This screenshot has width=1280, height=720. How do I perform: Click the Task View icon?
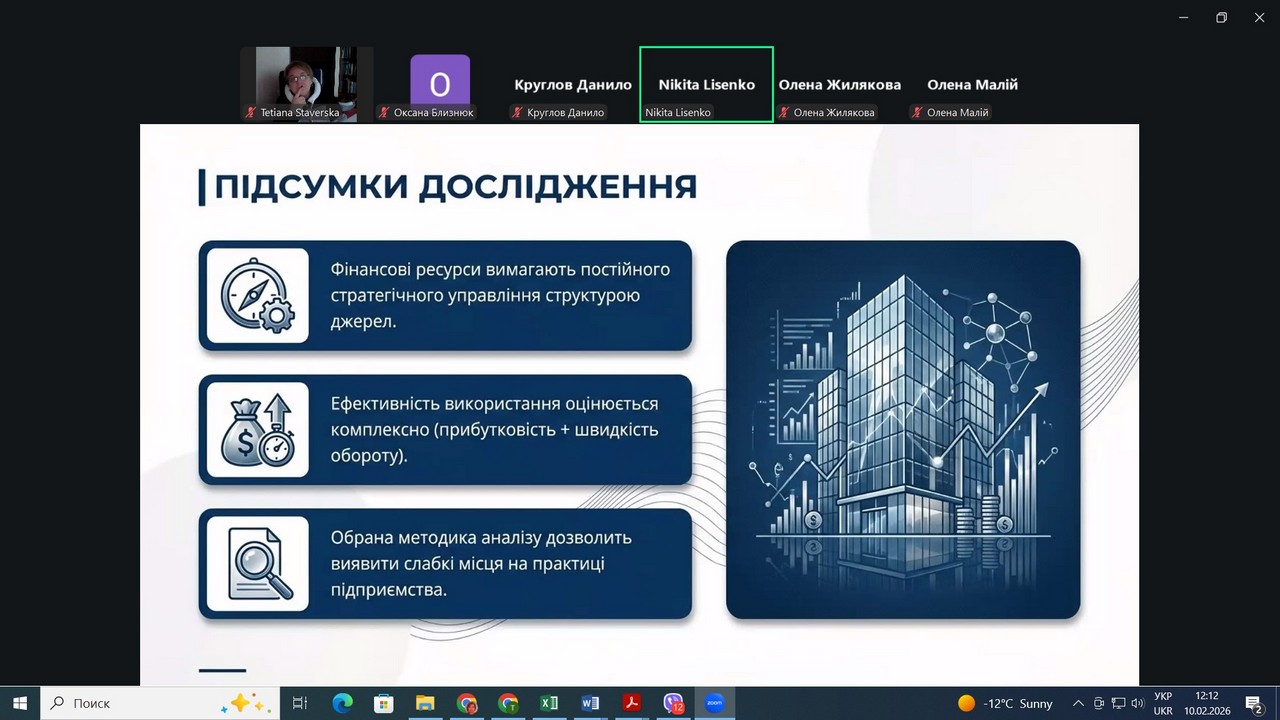(300, 703)
